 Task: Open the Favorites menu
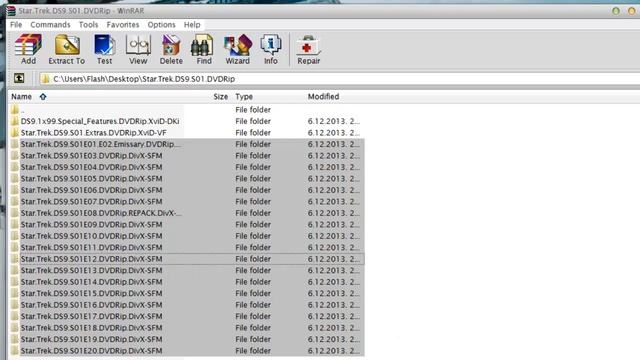point(122,25)
